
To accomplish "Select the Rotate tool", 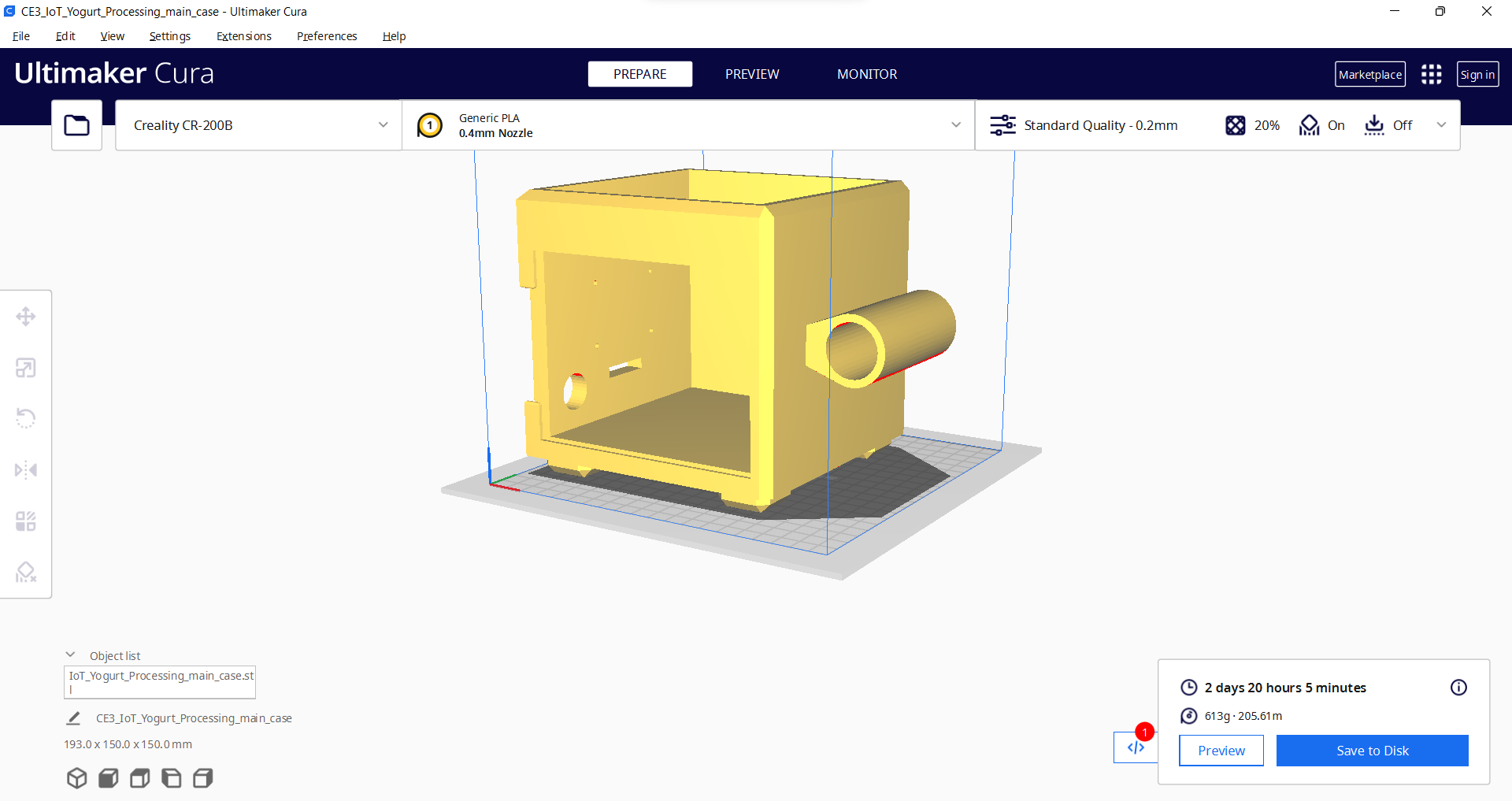I will tap(26, 417).
